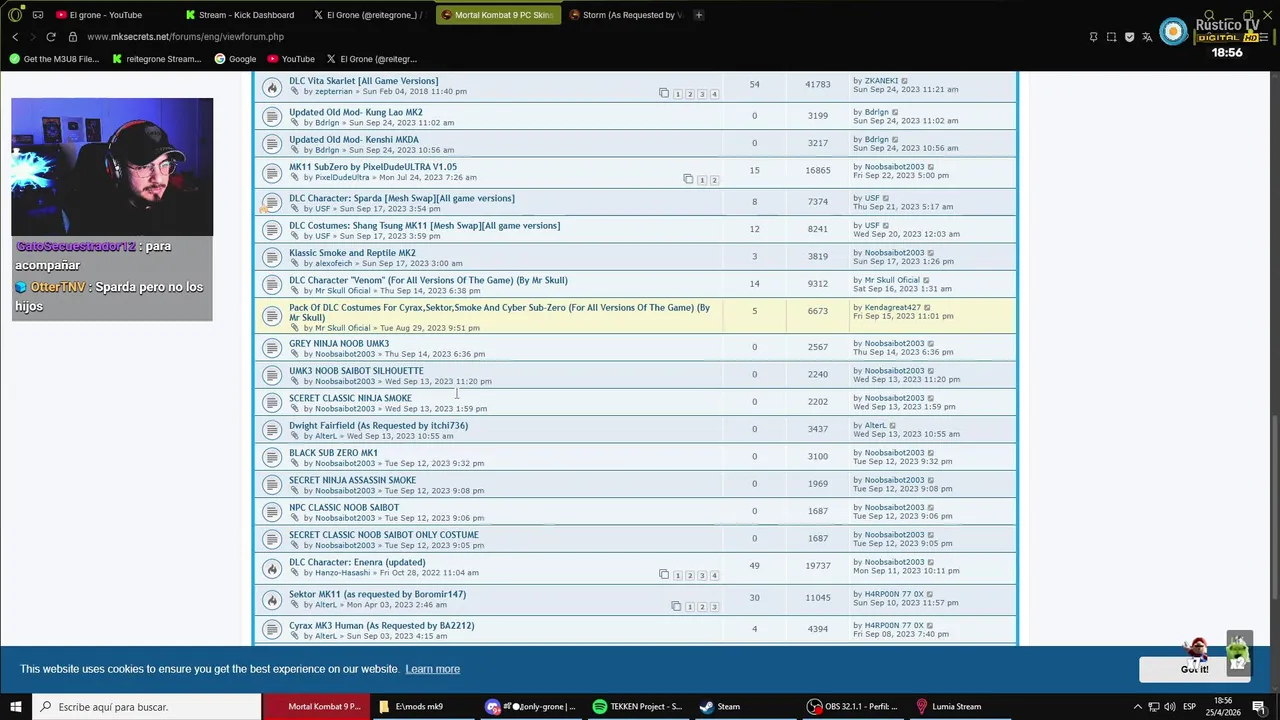
Task: View latest post icon after Kendagreat427
Action: tap(927, 308)
